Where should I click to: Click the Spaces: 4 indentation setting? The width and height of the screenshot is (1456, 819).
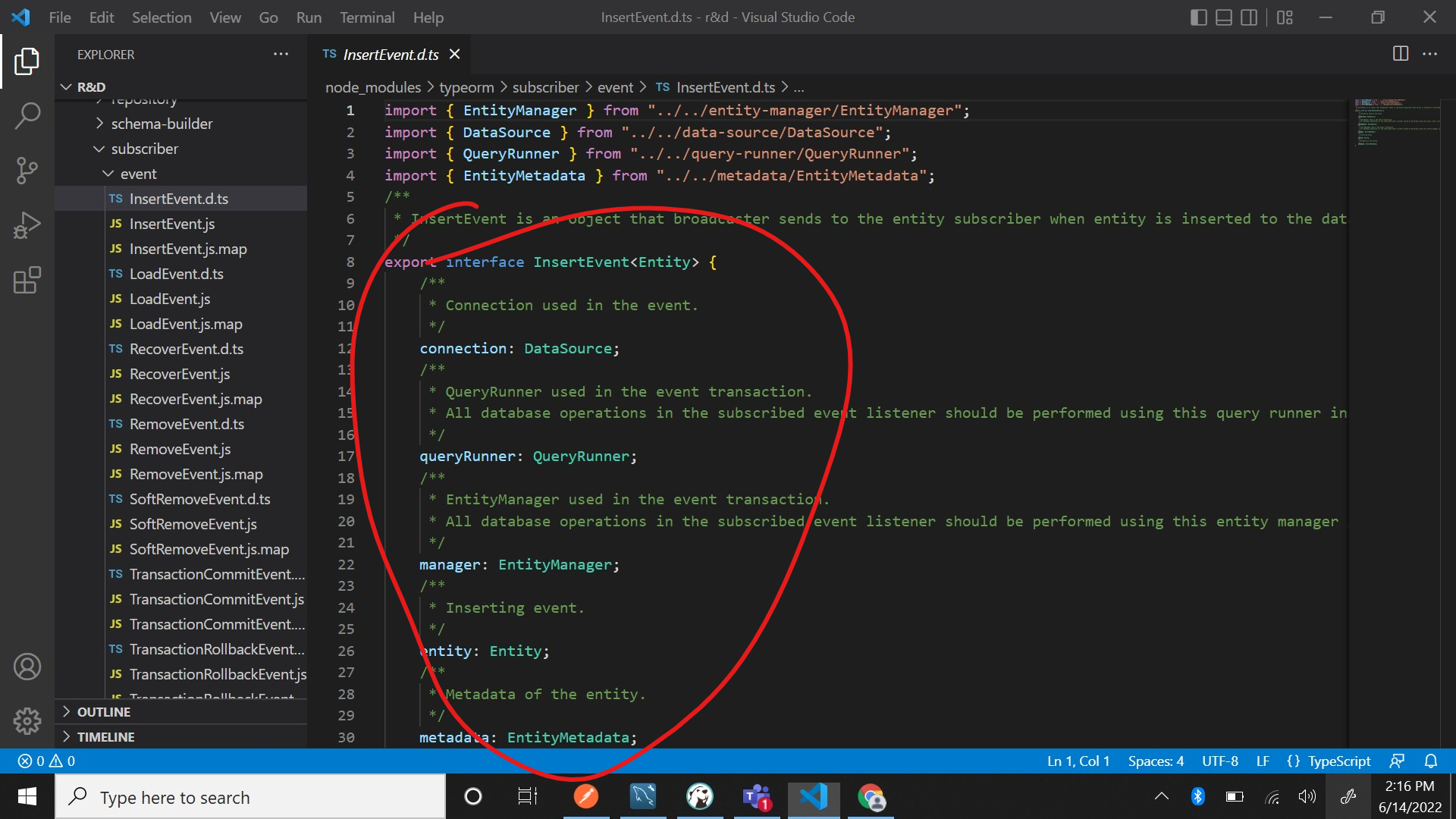pos(1155,761)
